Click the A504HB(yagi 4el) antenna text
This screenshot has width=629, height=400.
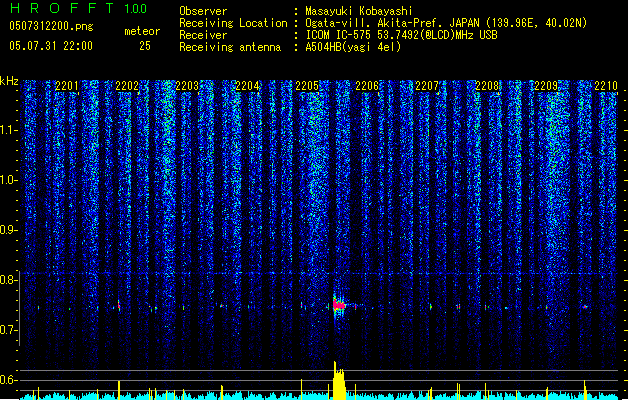353,47
